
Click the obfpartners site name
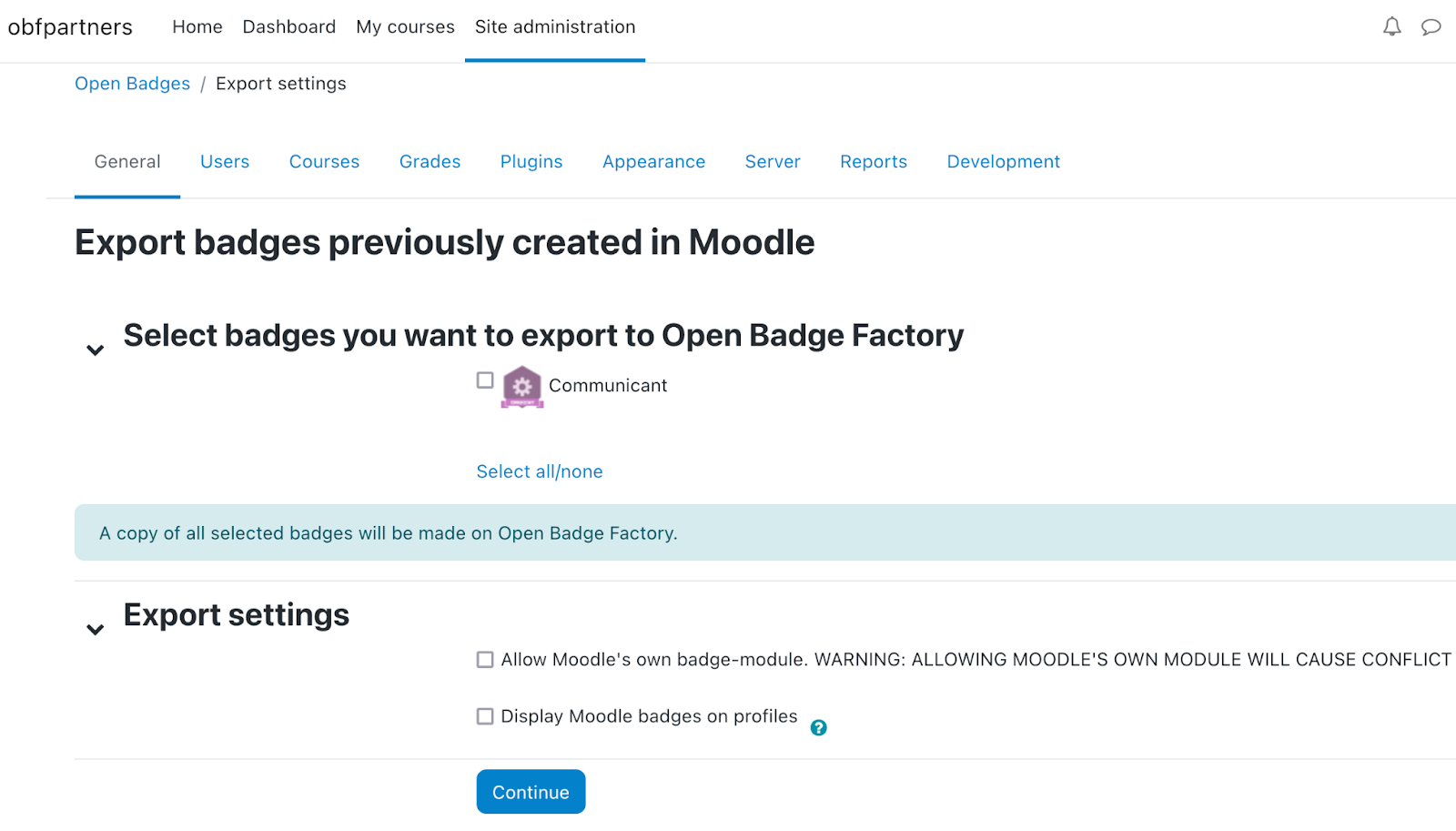(70, 27)
